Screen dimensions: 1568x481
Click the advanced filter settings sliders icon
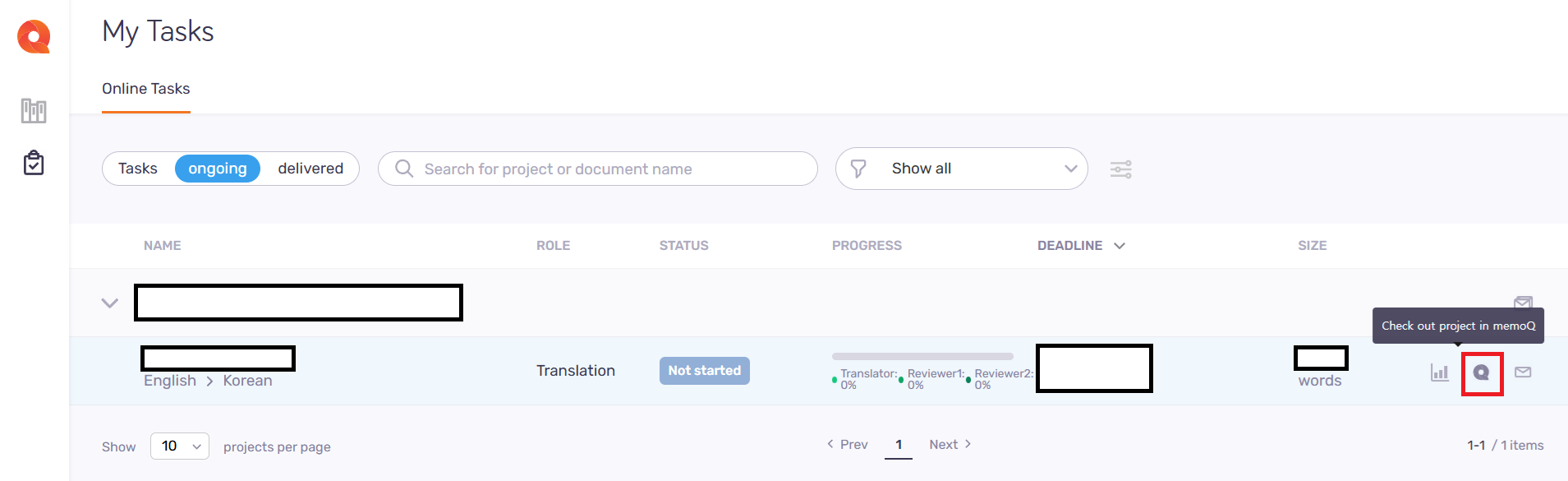click(x=1121, y=169)
